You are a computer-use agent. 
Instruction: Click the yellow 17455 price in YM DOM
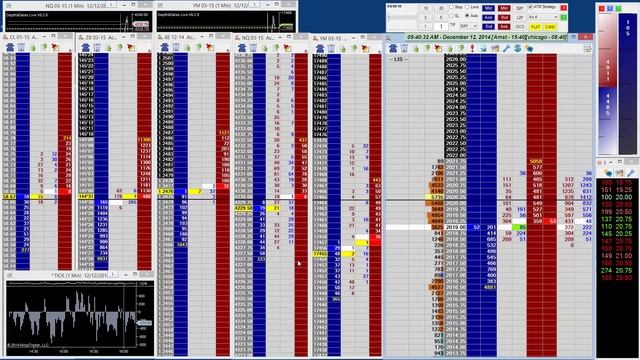(x=320, y=254)
